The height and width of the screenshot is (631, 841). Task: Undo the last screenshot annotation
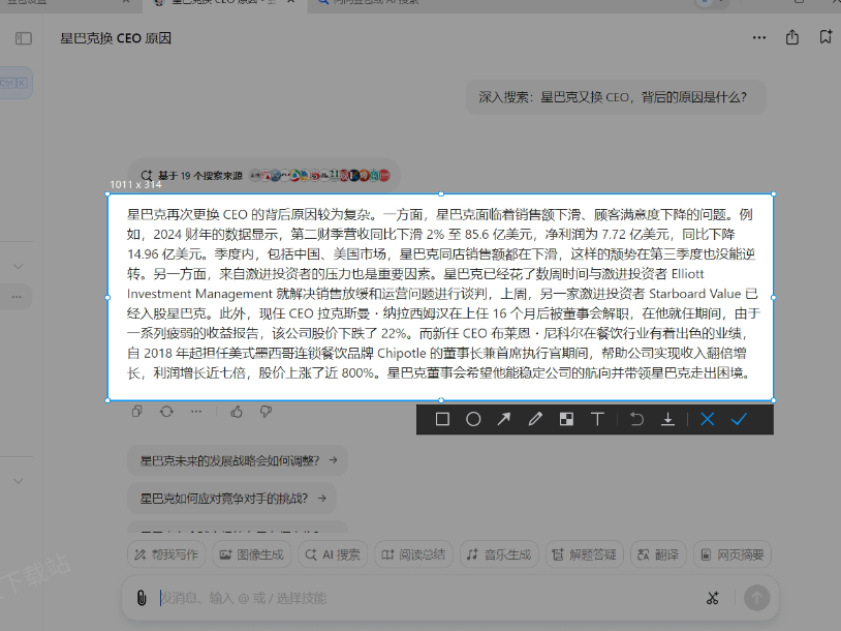click(x=637, y=419)
